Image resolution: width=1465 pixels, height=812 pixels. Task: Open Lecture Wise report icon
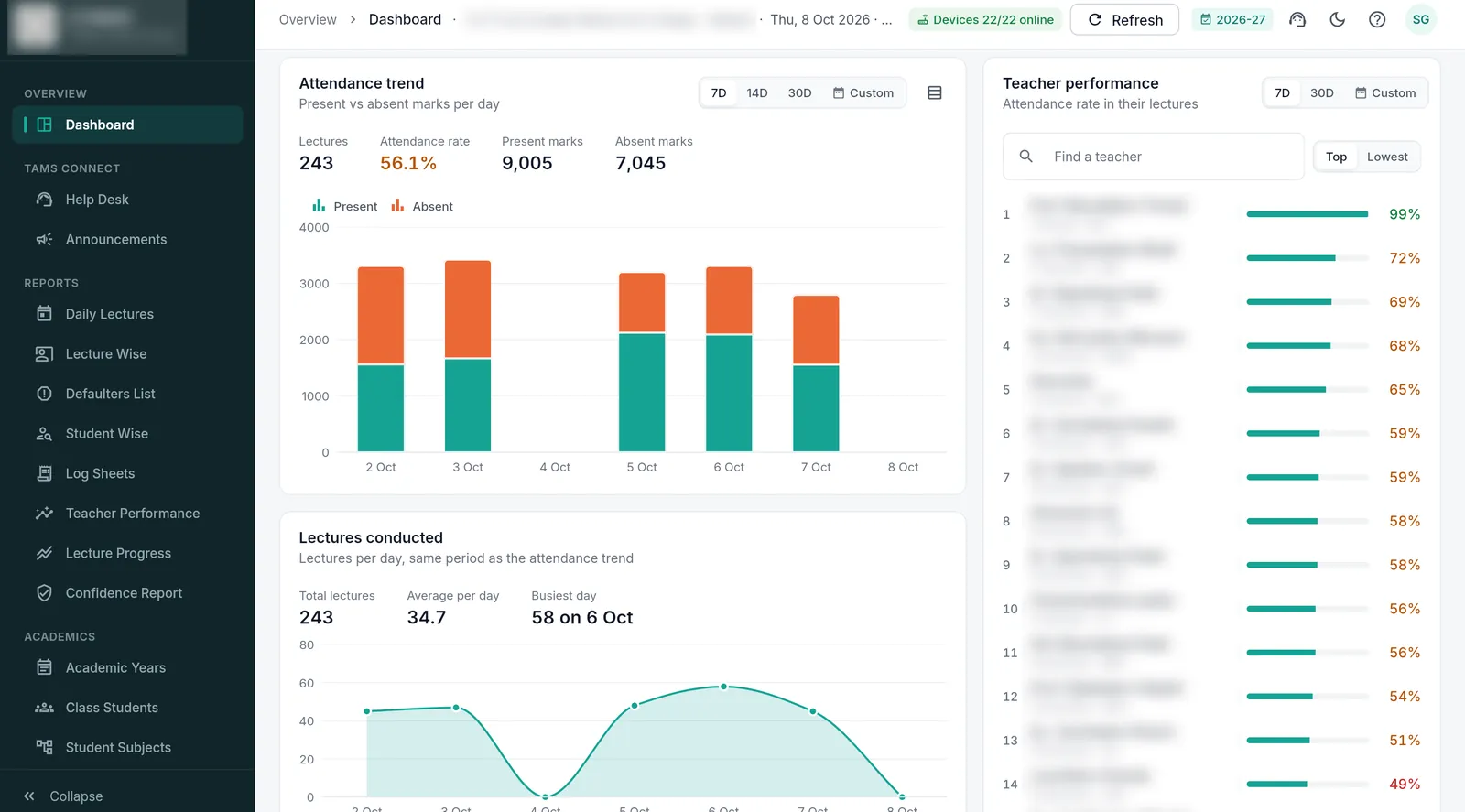(44, 354)
